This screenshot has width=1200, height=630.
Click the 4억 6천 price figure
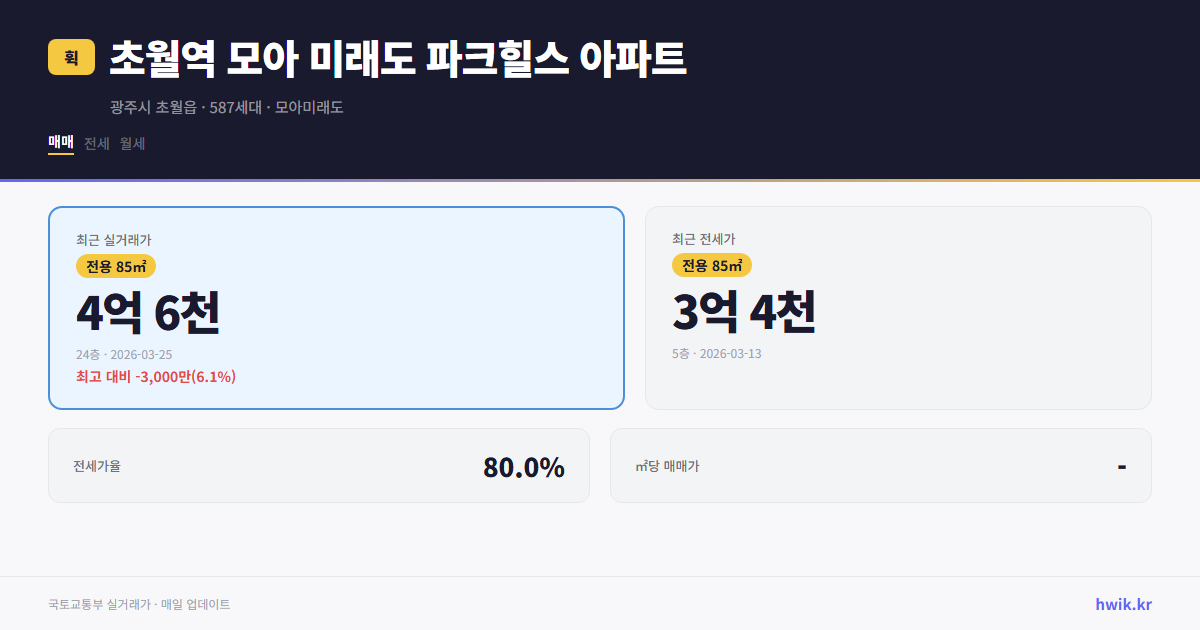click(x=150, y=312)
